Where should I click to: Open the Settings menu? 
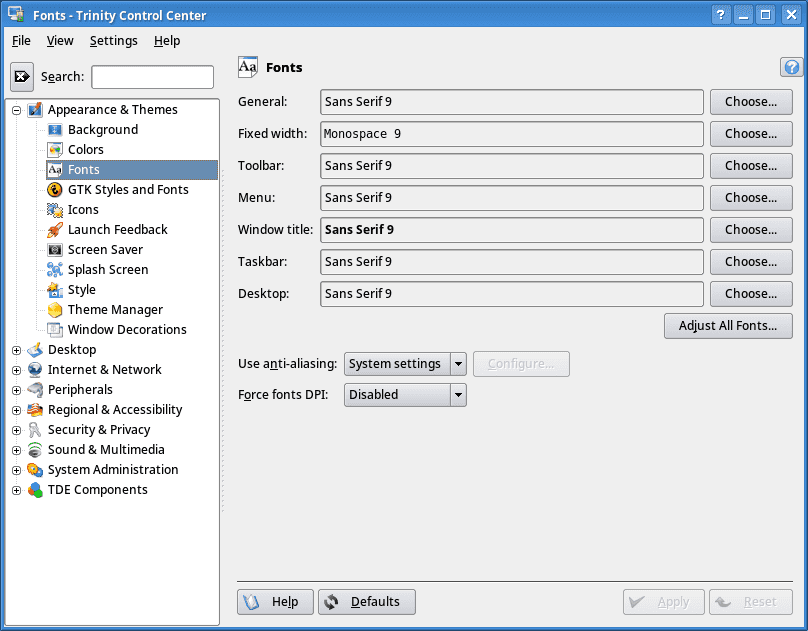113,41
